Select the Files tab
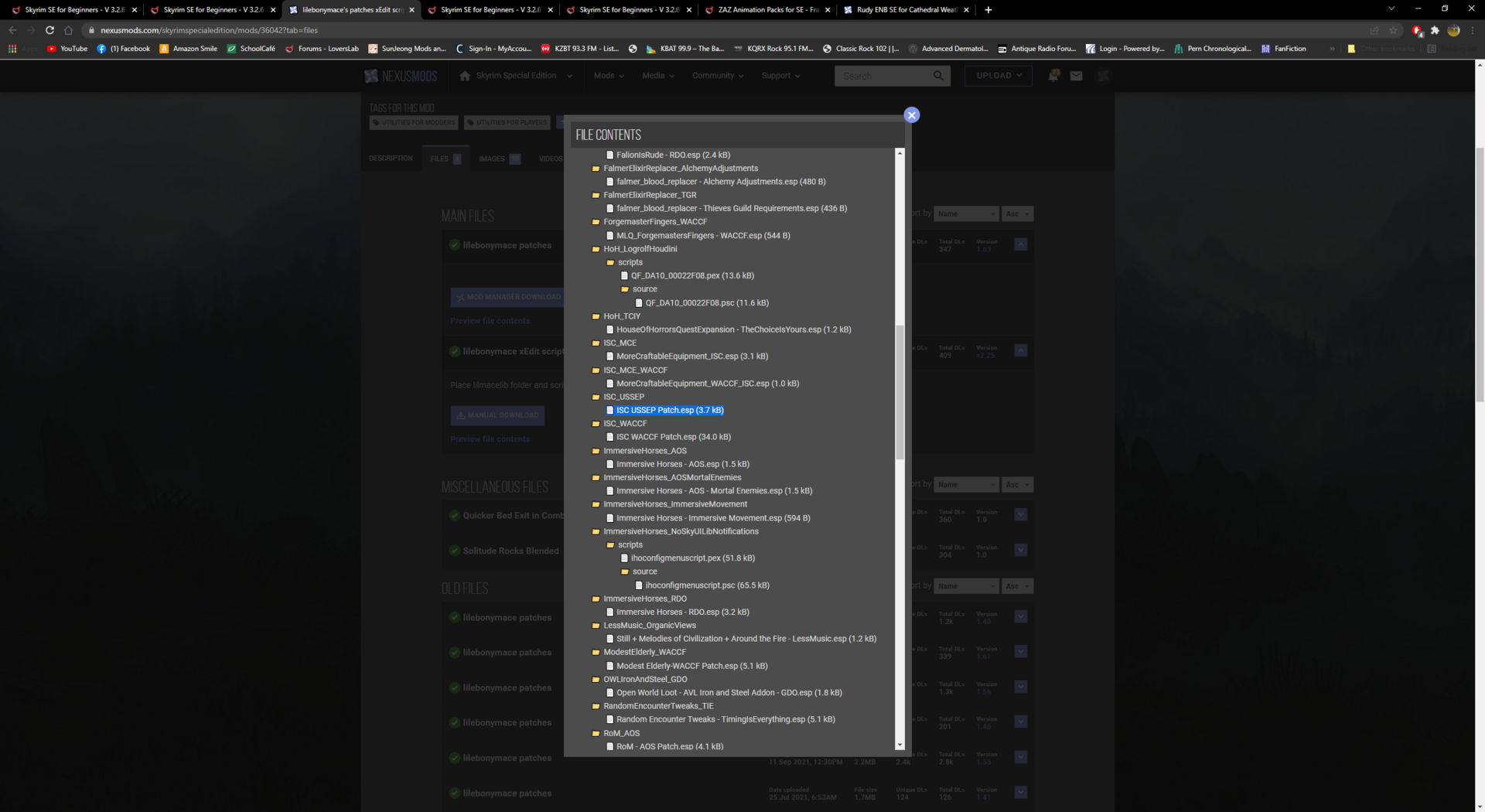The width and height of the screenshot is (1485, 812). click(x=445, y=159)
